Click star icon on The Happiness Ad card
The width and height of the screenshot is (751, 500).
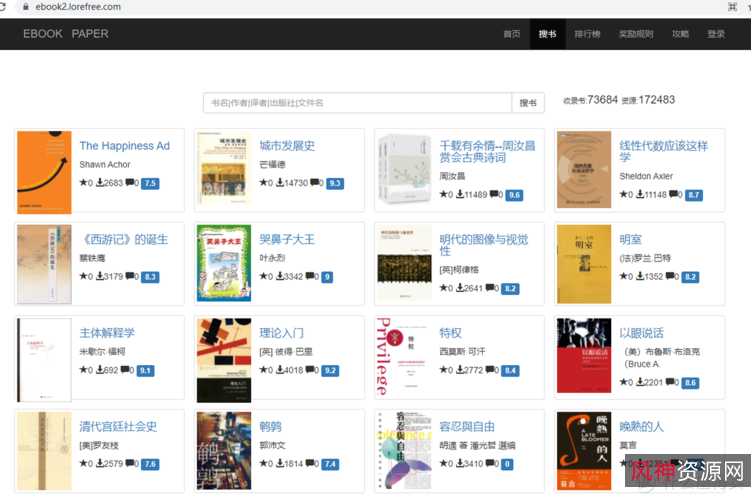tap(84, 183)
